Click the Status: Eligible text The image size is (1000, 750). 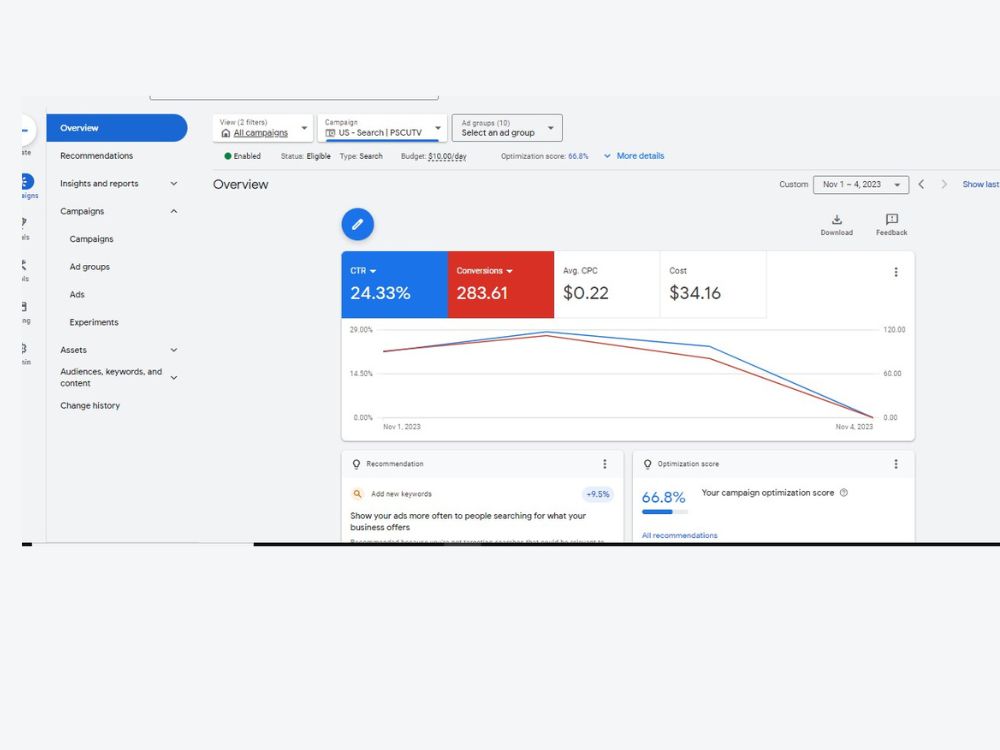pyautogui.click(x=305, y=156)
